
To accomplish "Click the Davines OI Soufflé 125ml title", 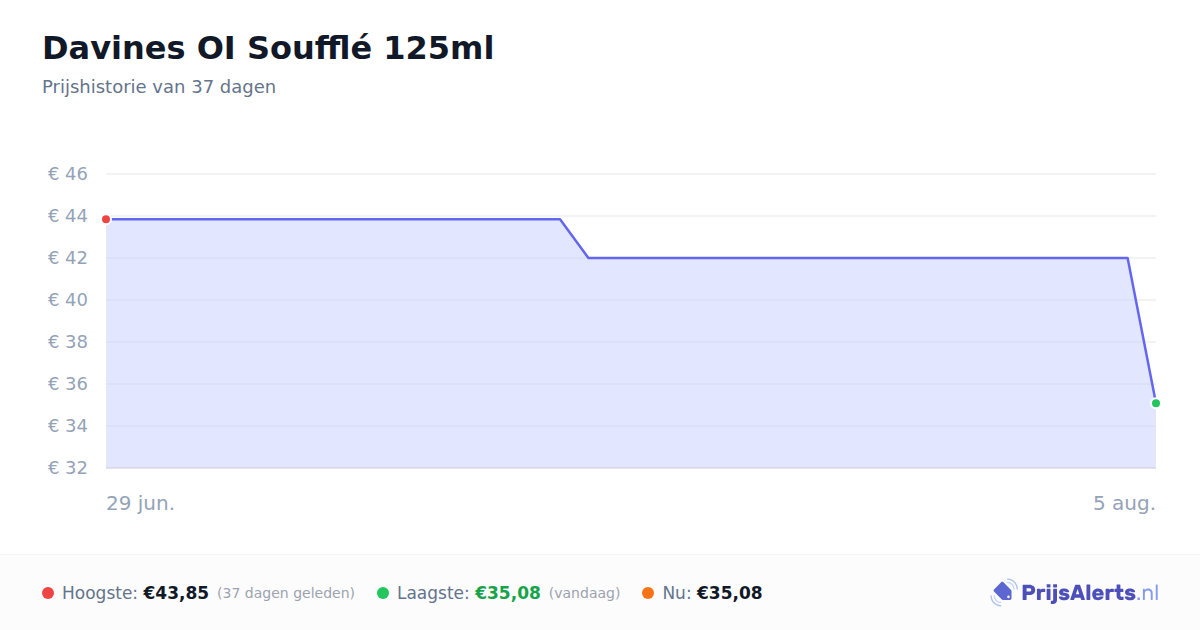I will [268, 48].
